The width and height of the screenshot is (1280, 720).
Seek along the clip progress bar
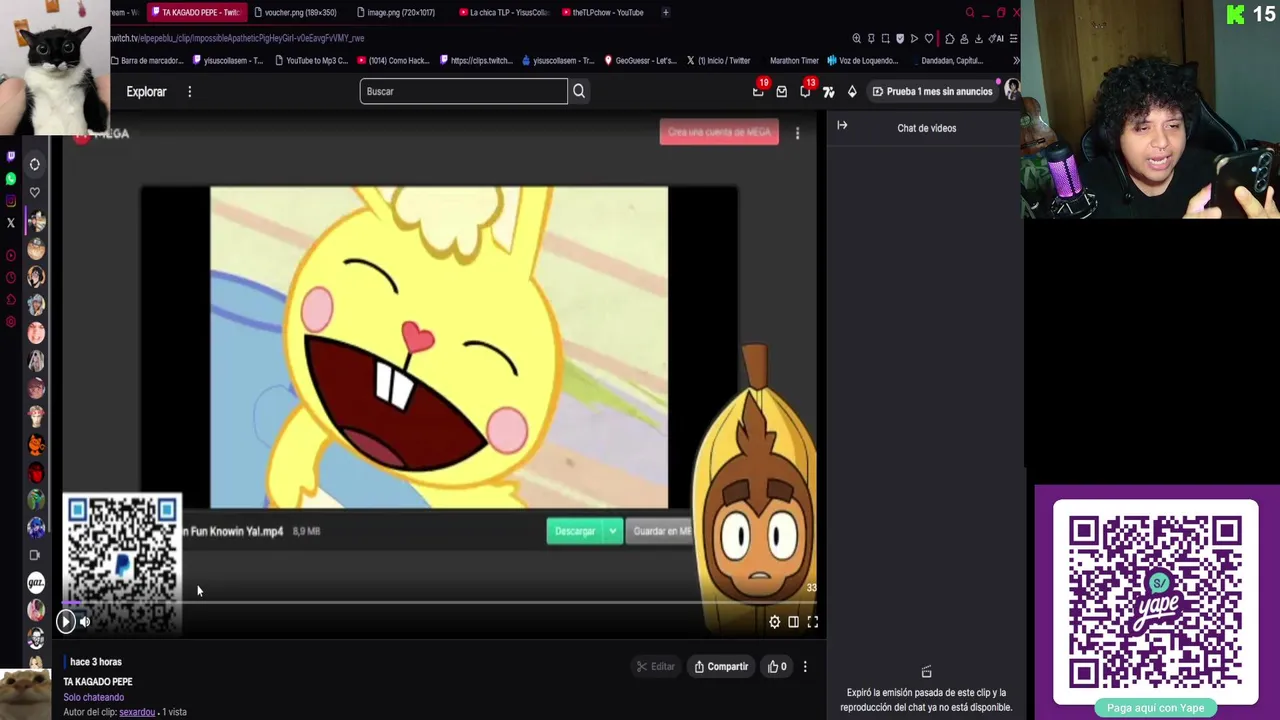coord(438,603)
